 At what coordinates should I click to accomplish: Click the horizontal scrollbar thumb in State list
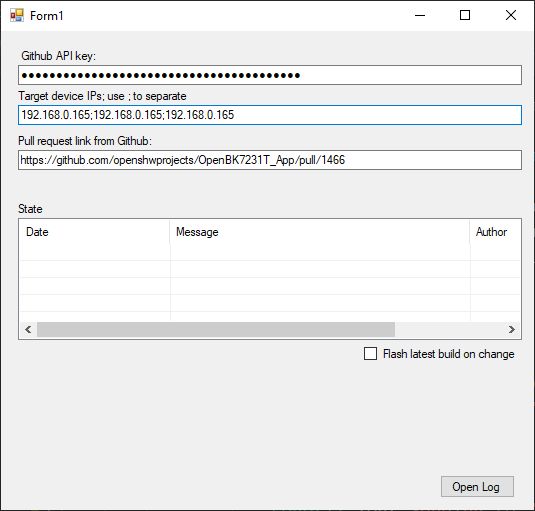[x=216, y=330]
